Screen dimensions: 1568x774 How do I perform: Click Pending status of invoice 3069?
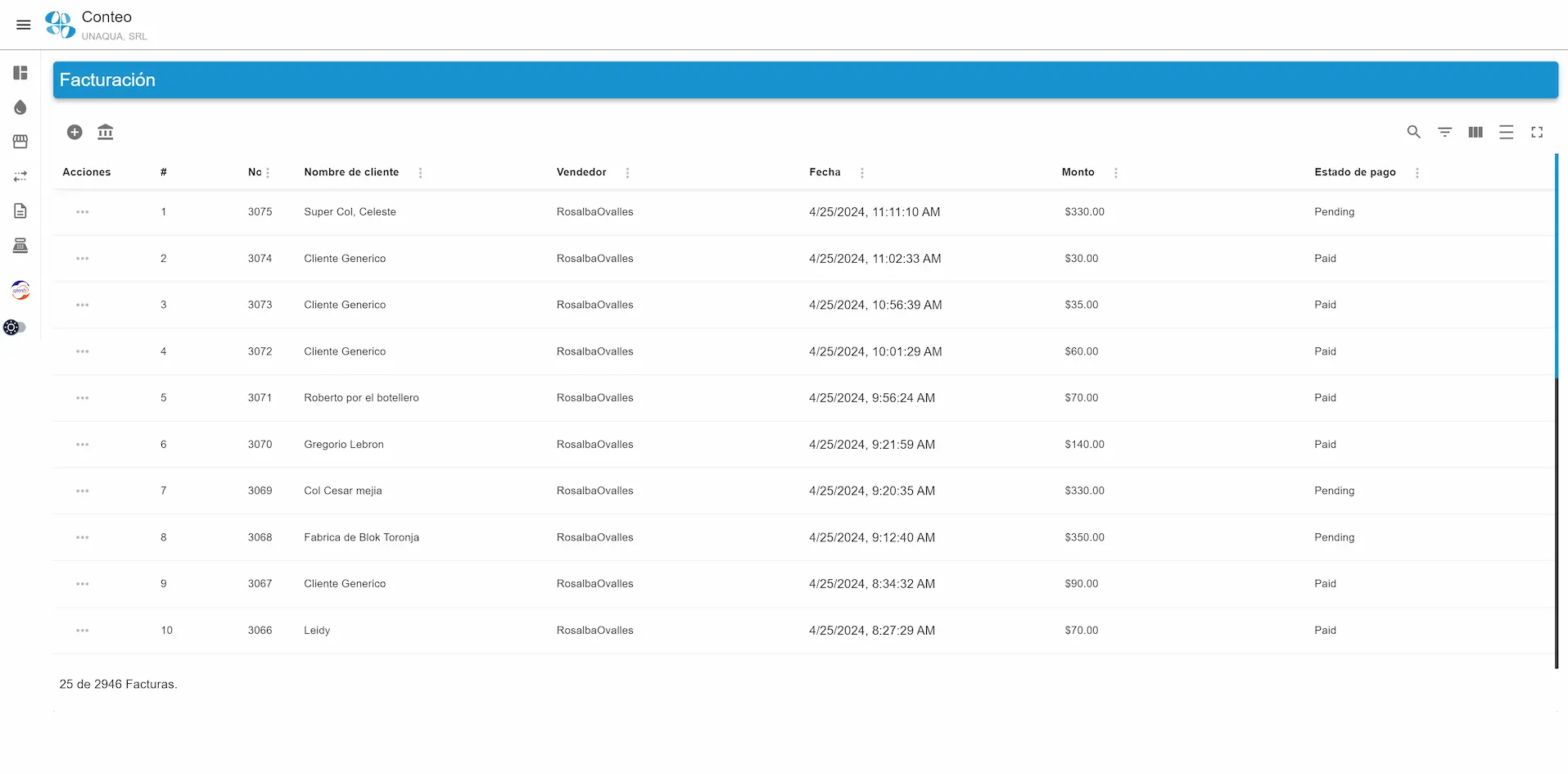pyautogui.click(x=1334, y=491)
